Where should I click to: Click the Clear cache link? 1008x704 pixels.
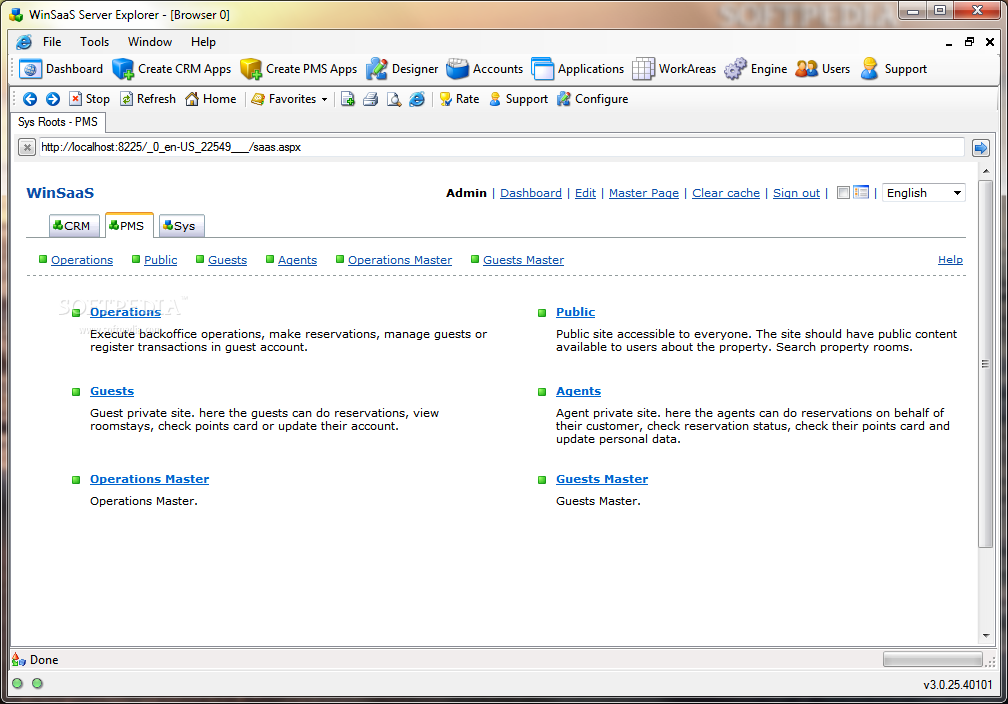coord(726,193)
